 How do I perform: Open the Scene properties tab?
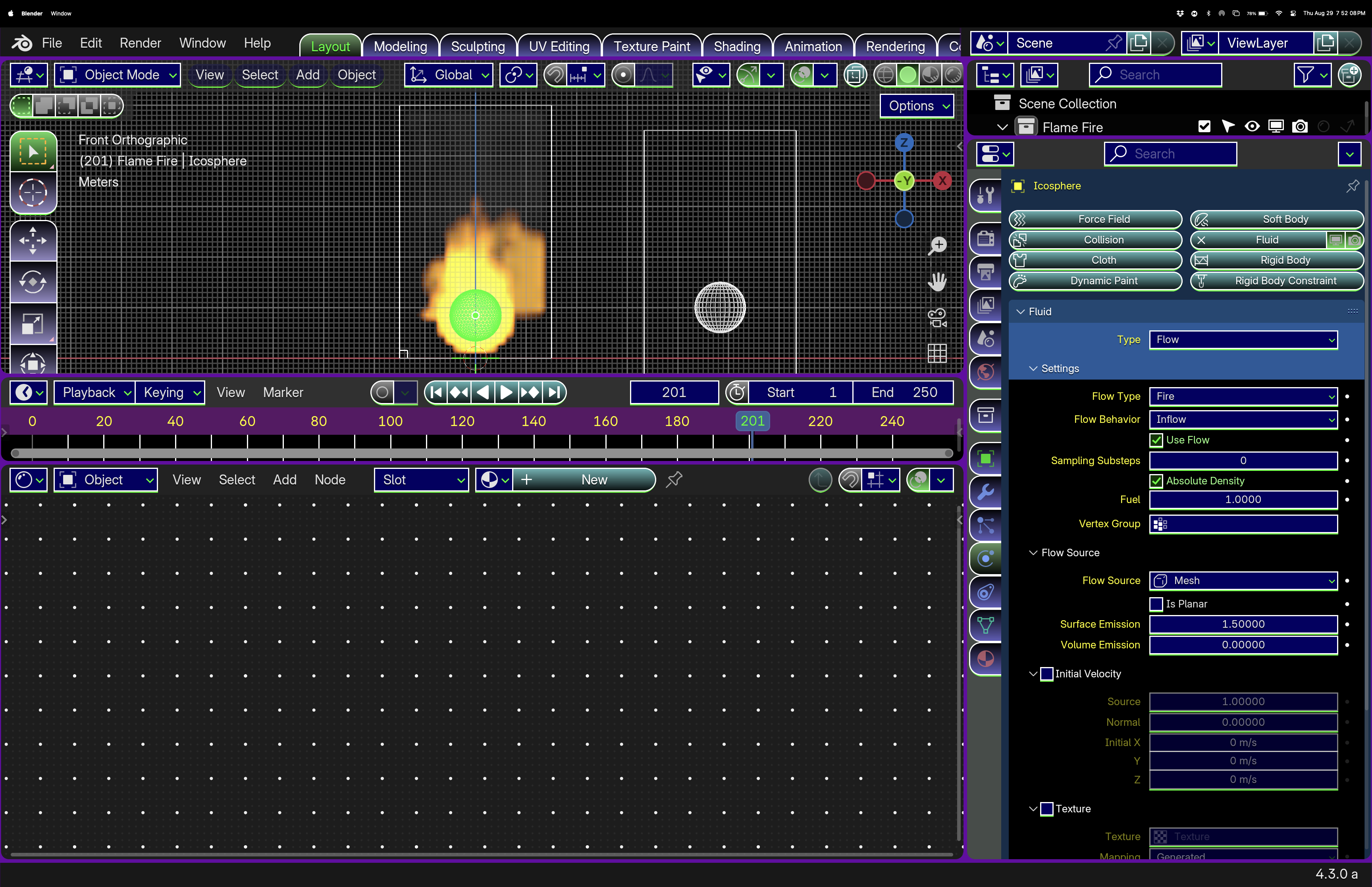coord(986,338)
